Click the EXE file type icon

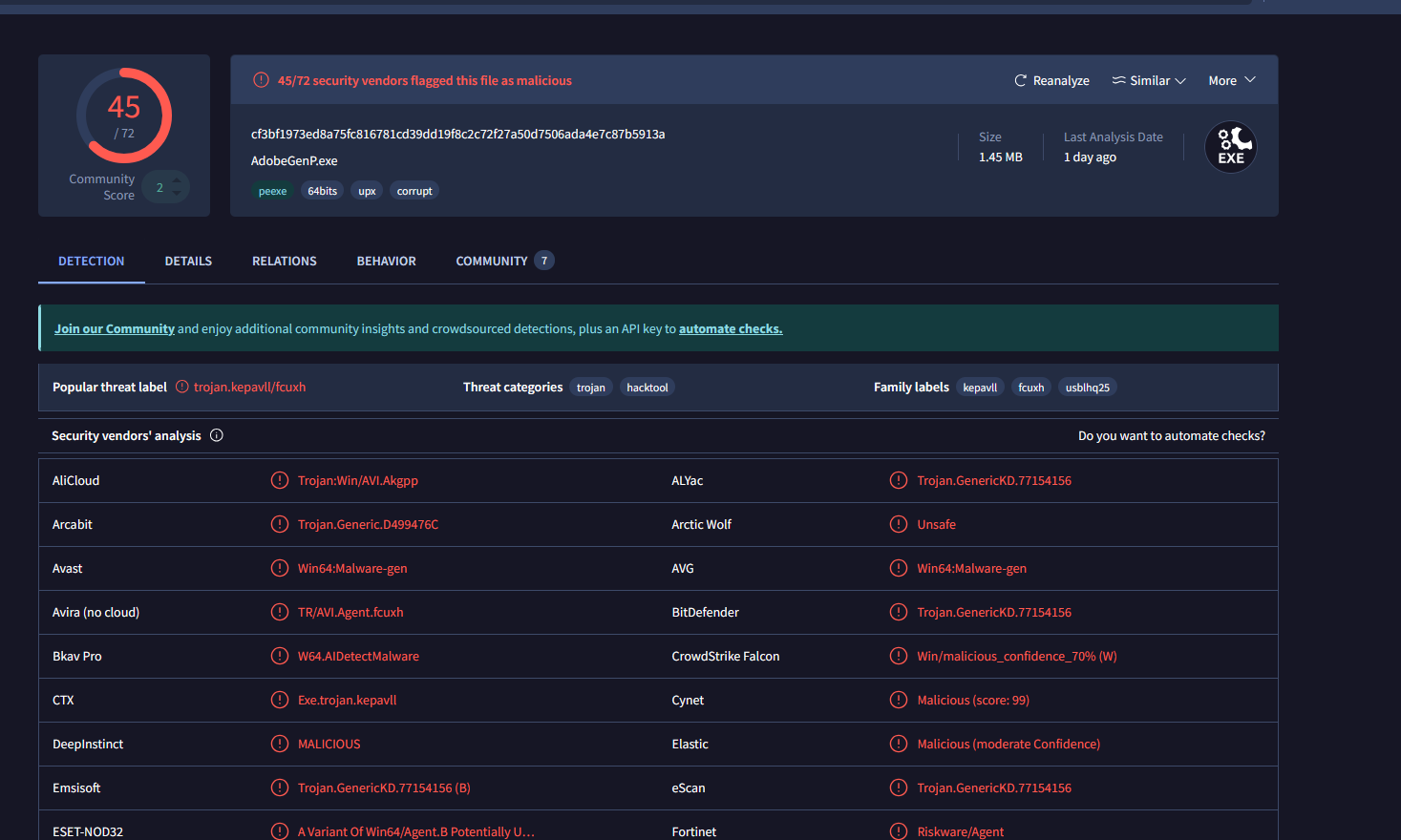1231,147
